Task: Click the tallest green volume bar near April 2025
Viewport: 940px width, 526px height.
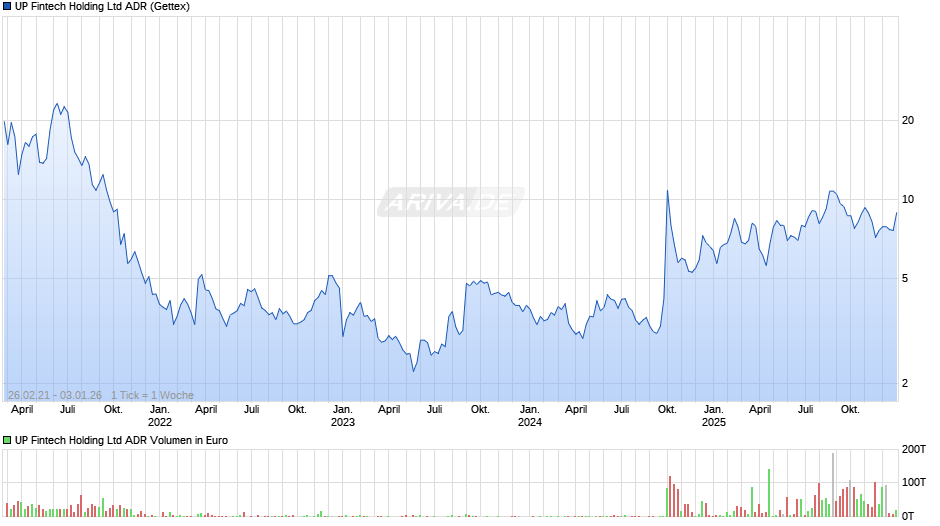Action: tap(769, 492)
